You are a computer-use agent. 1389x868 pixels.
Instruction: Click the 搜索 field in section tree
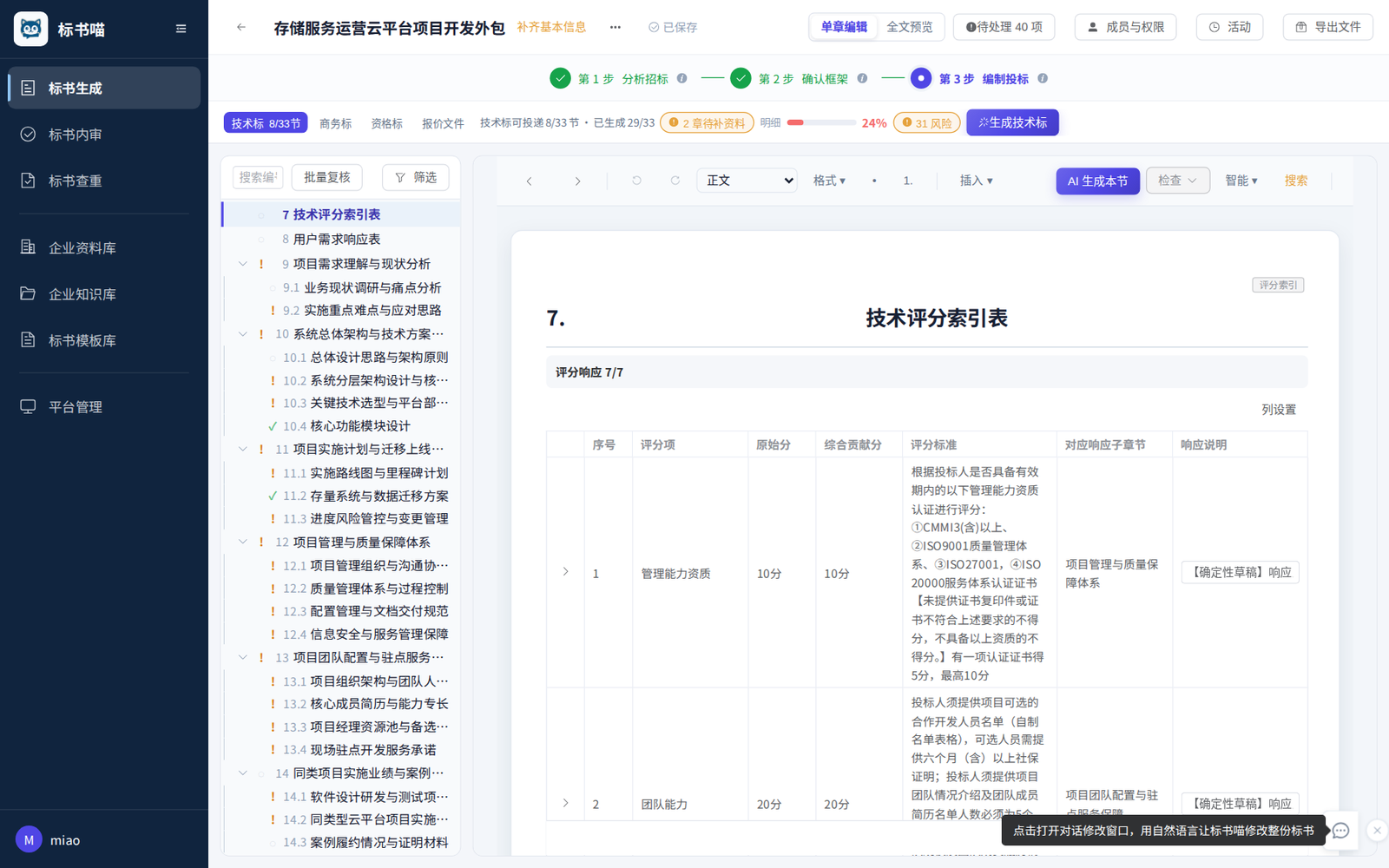pos(258,177)
